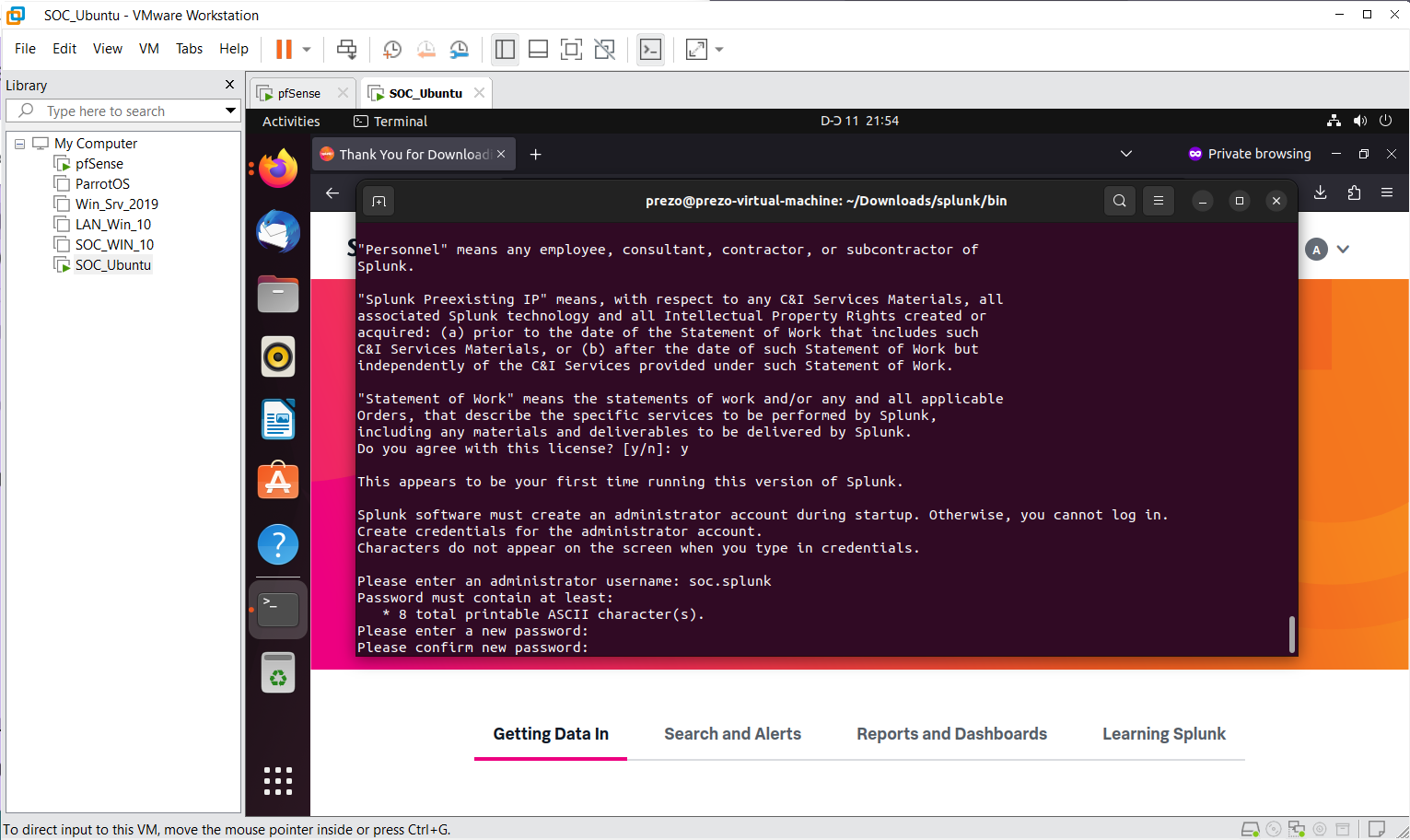This screenshot has width=1410, height=840.
Task: Open the Firefox downloads panel
Action: (1321, 192)
